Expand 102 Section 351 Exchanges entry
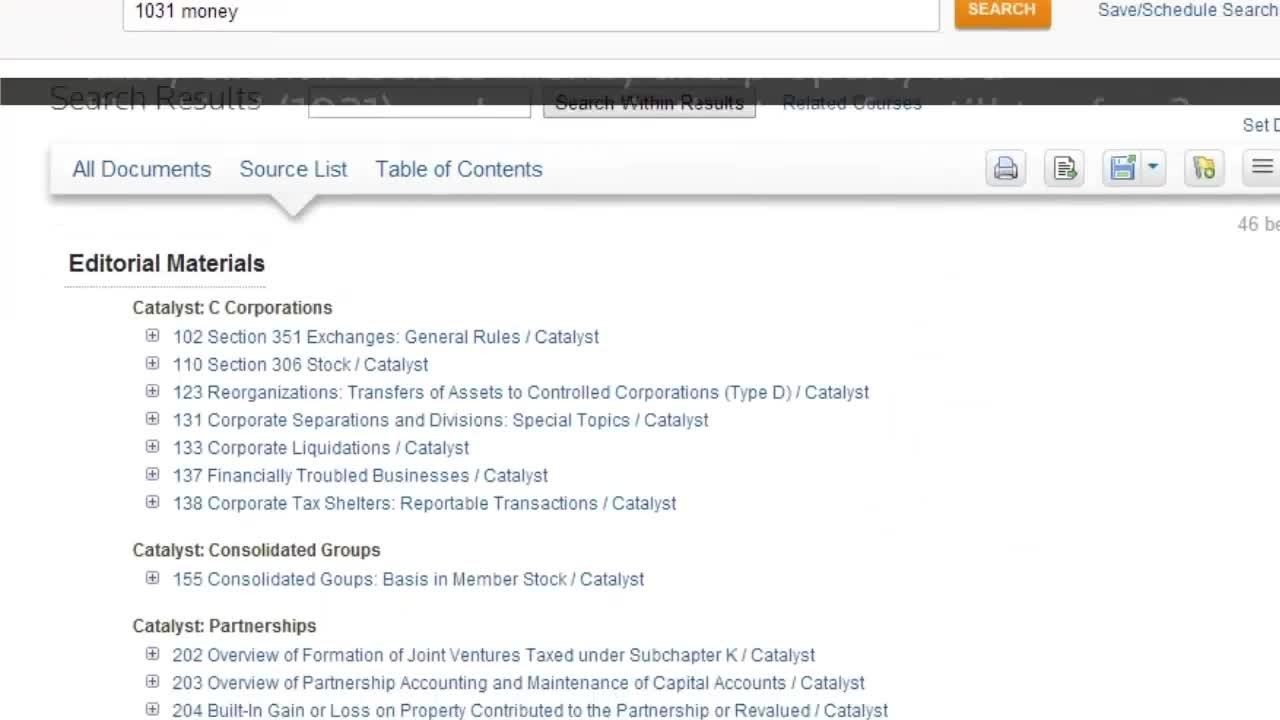Viewport: 1280px width, 720px height. coord(152,336)
